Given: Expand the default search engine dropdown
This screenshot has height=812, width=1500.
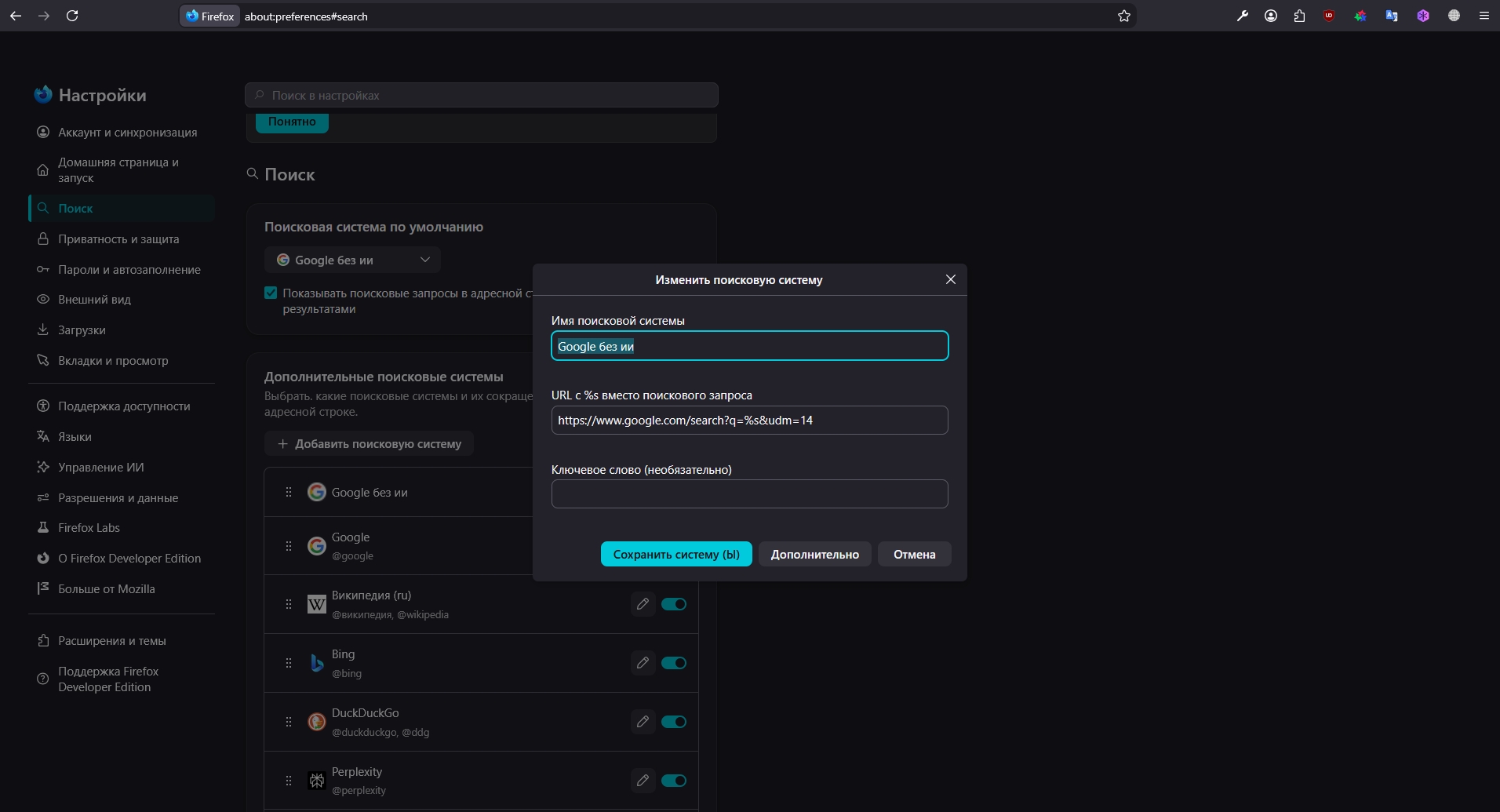Looking at the screenshot, I should [352, 260].
